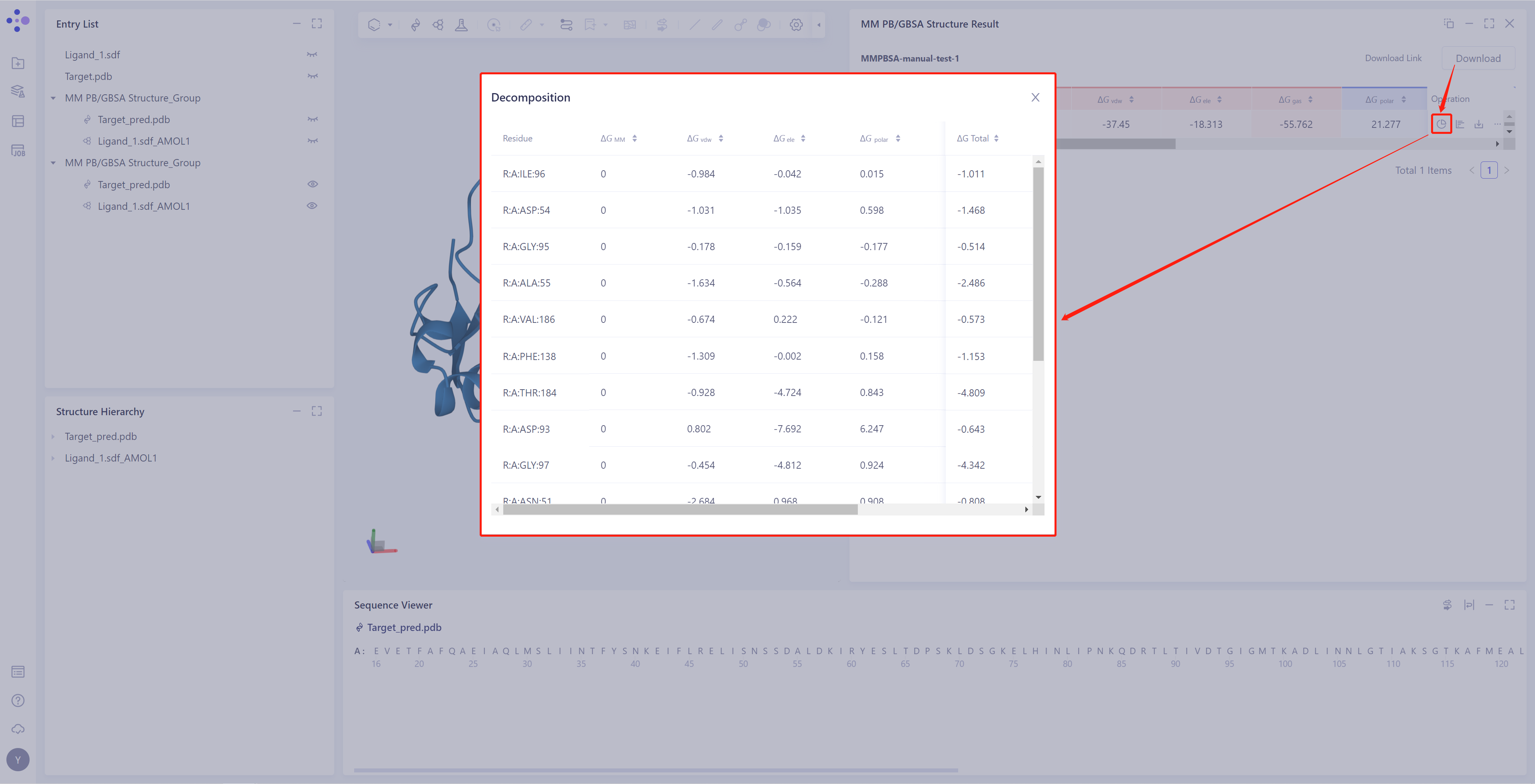This screenshot has height=784, width=1535.
Task: Collapse the first MM PB/GBSA Structure_Group
Action: [54, 98]
